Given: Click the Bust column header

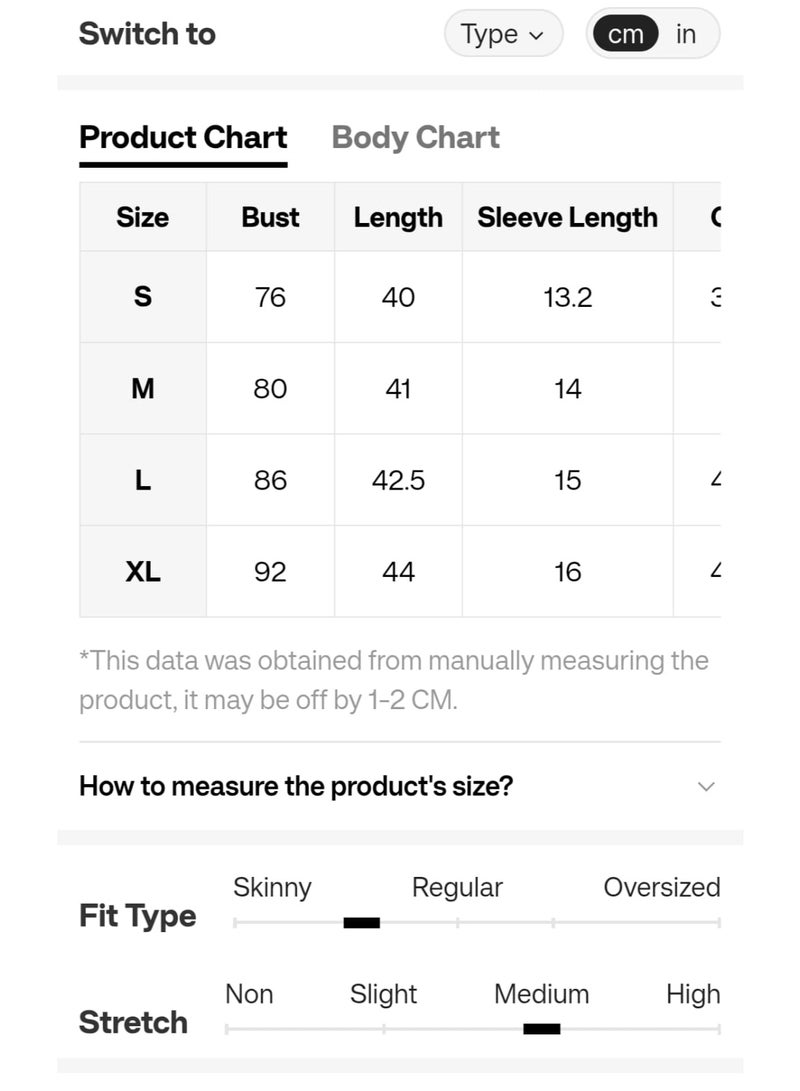Looking at the screenshot, I should 270,217.
